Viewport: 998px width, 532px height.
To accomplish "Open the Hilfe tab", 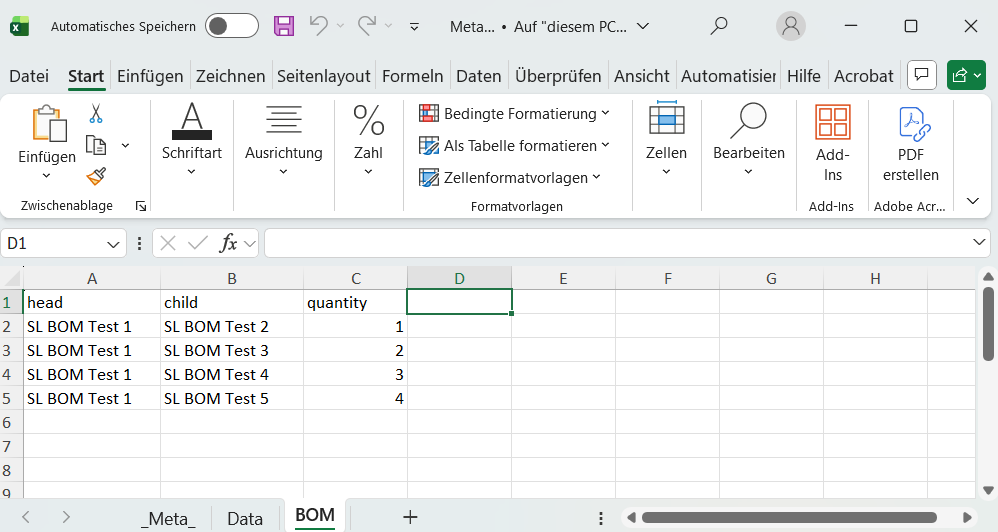I will 804,76.
